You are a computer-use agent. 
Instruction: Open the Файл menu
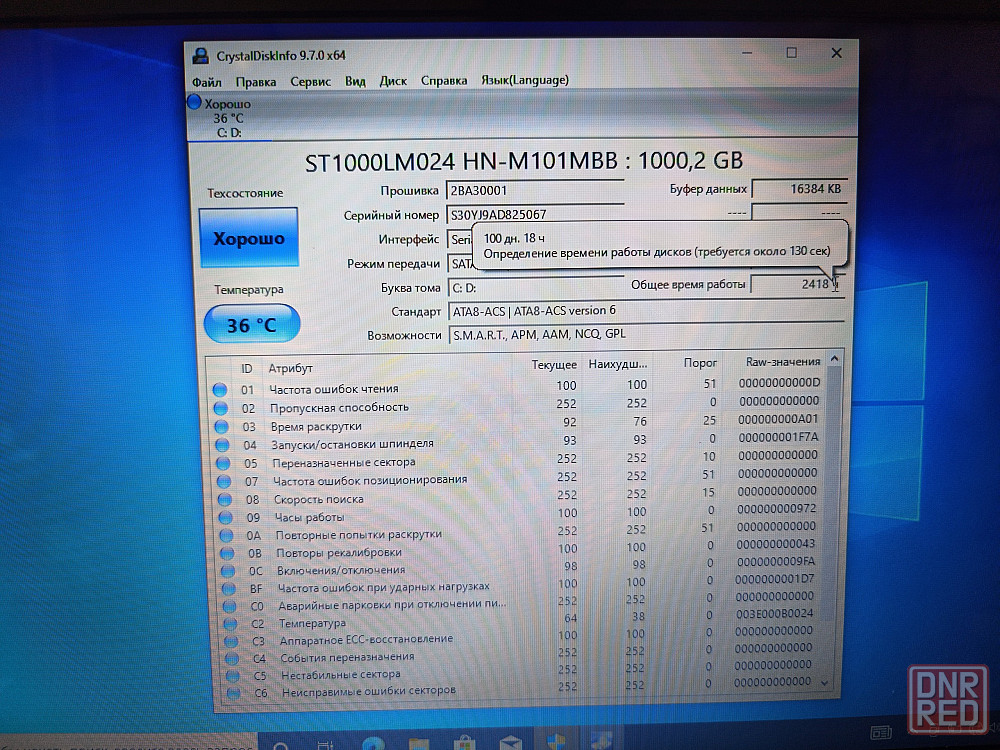(x=207, y=82)
